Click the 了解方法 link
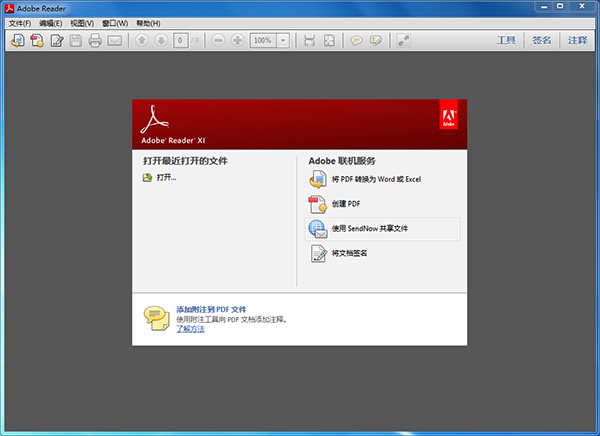Screen dimensions: 600x436 190,329
